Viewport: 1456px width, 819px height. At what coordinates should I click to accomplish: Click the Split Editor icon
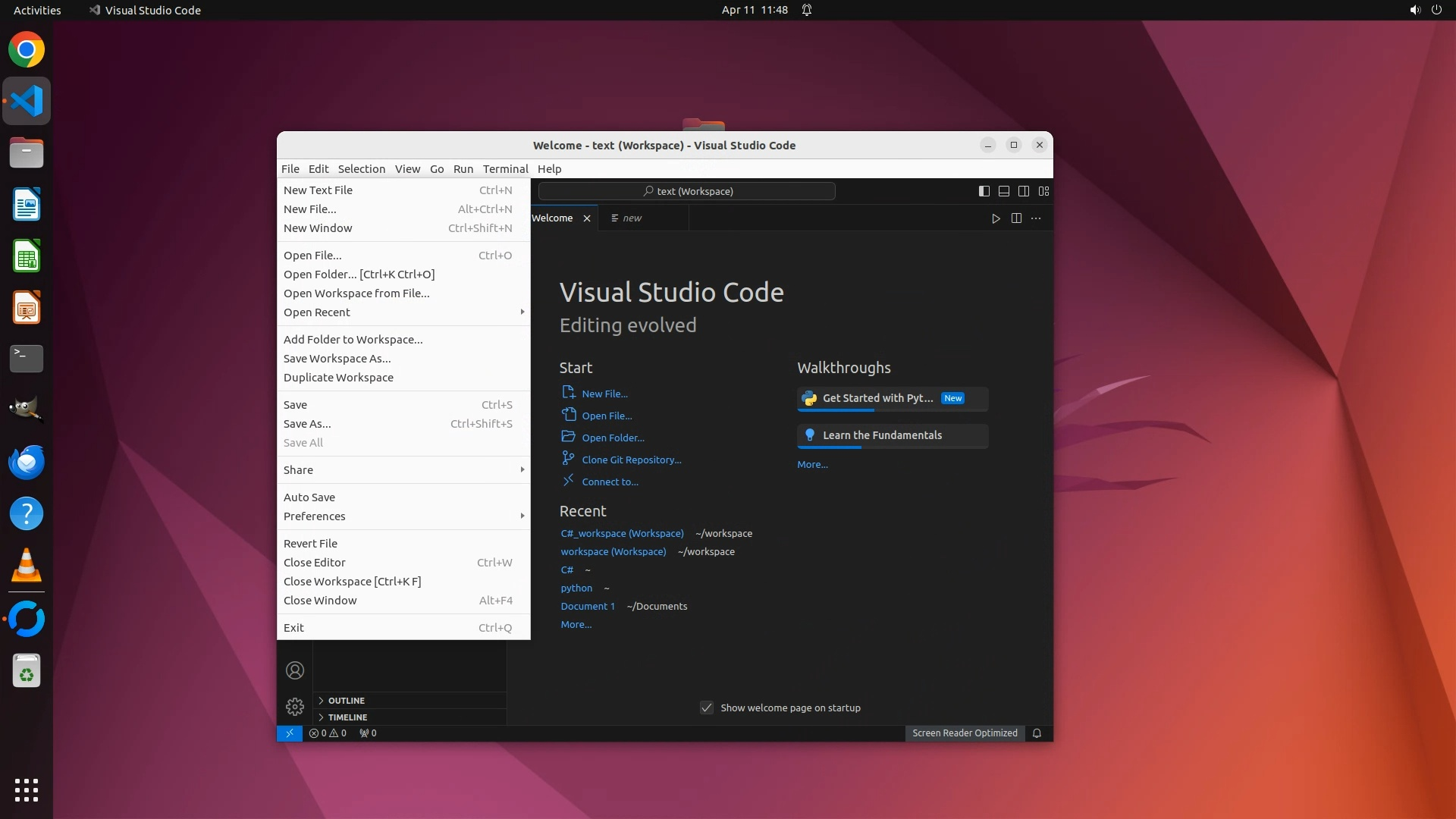[1016, 218]
